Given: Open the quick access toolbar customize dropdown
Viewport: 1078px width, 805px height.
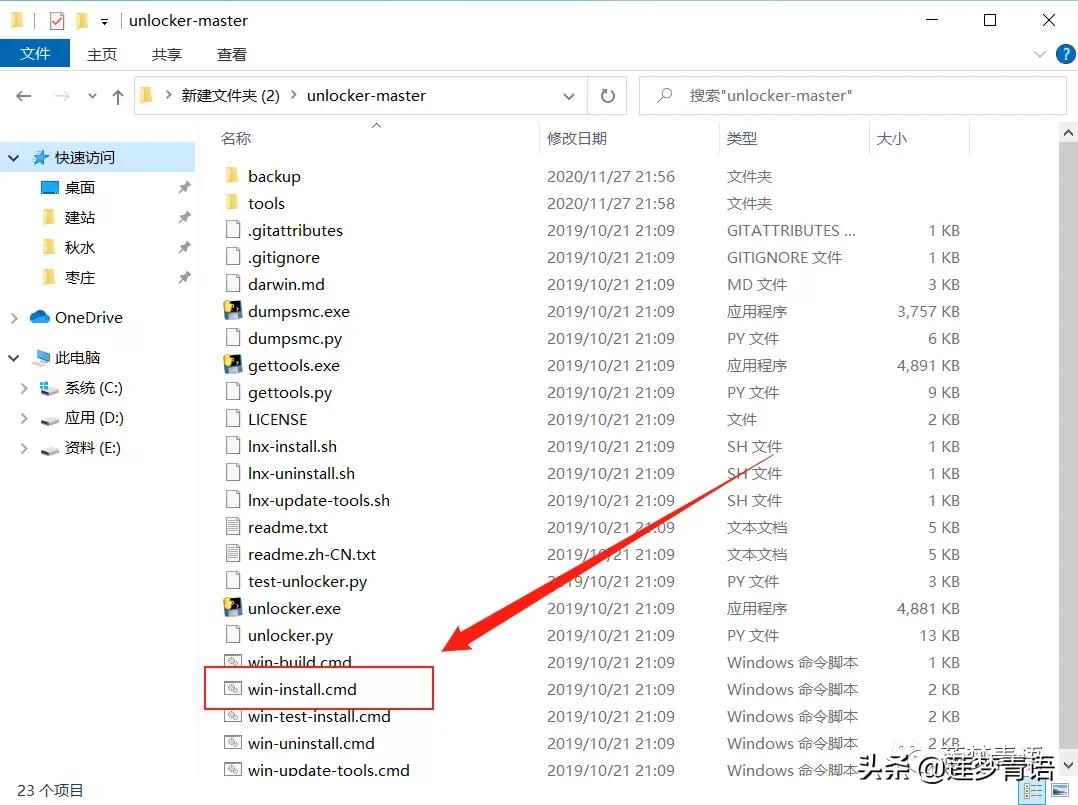Looking at the screenshot, I should pos(104,21).
